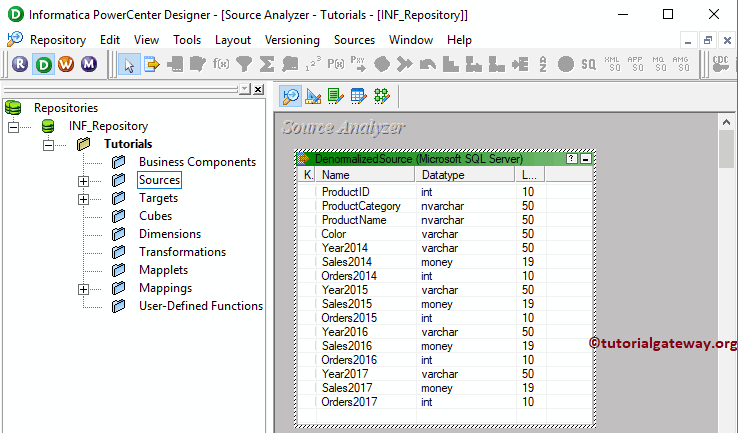Open the Versioning menu
738x433 pixels.
(292, 40)
